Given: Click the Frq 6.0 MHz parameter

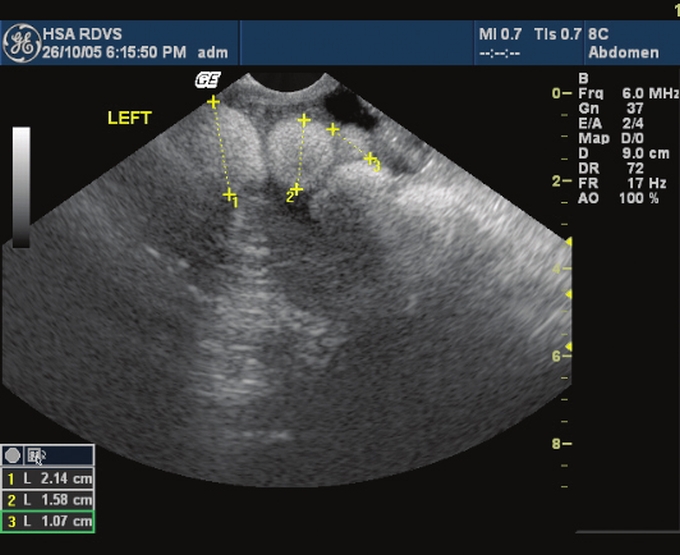Looking at the screenshot, I should [x=629, y=94].
